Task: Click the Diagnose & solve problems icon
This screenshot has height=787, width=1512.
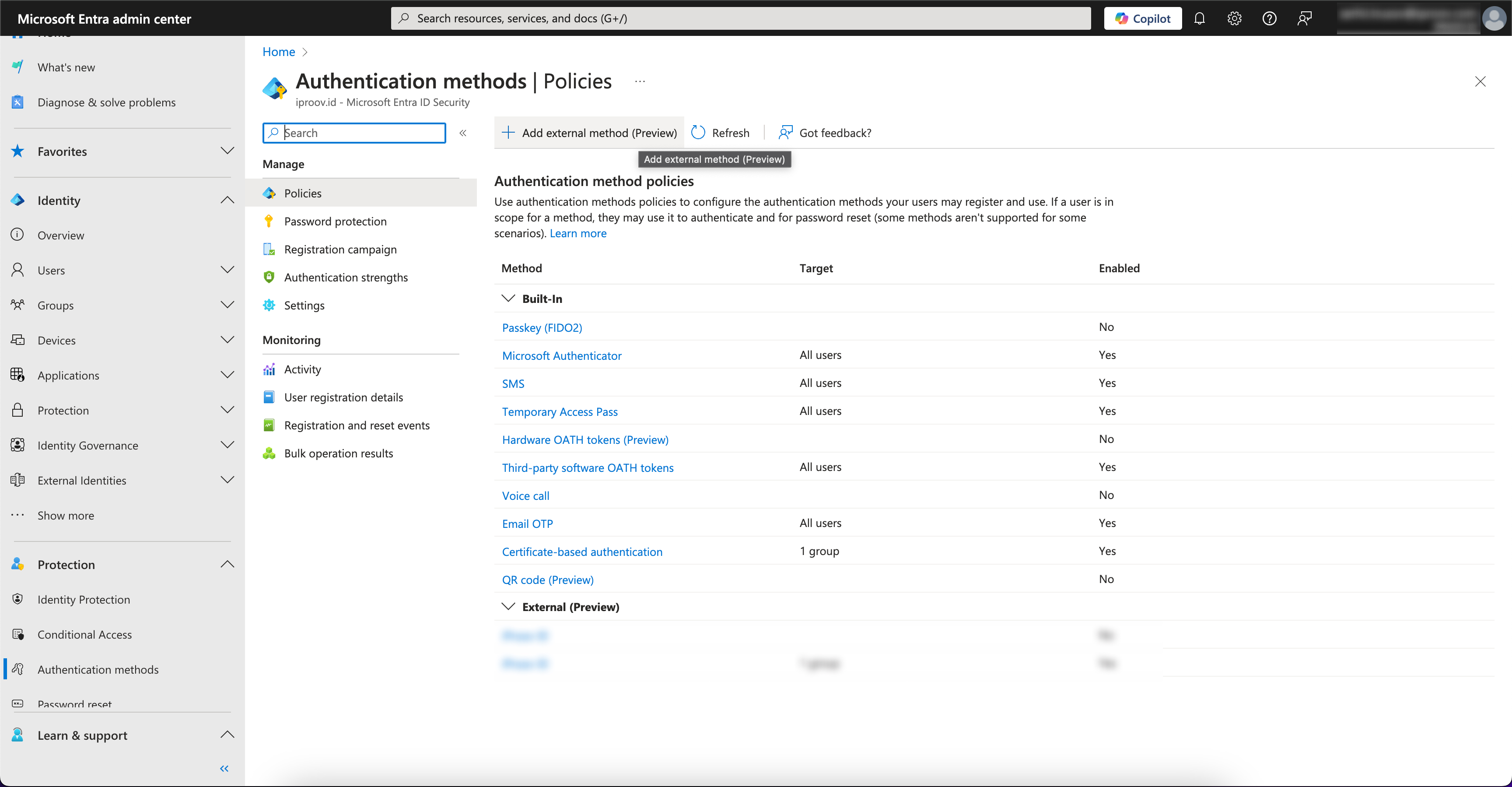Action: tap(17, 102)
